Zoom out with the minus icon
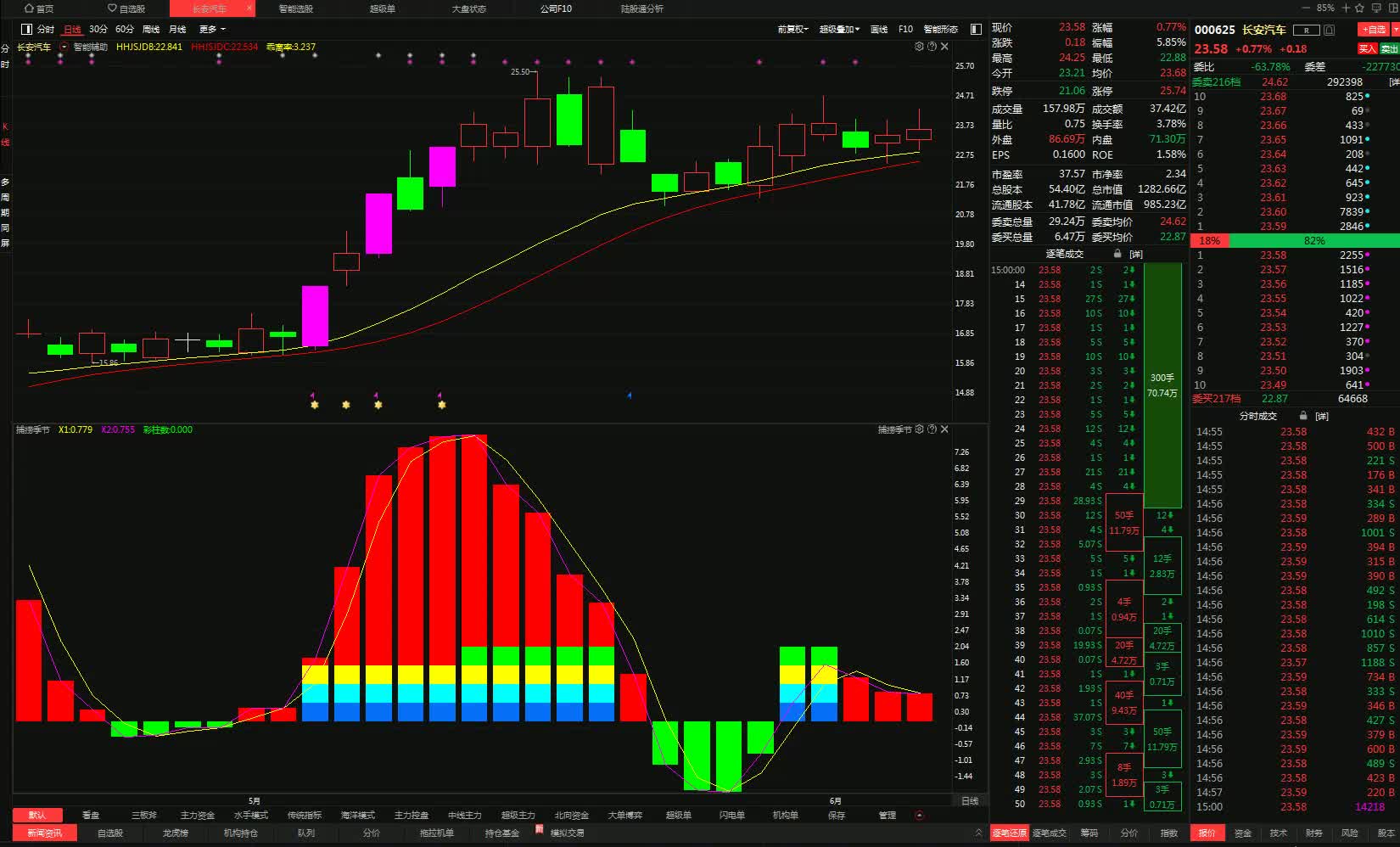The height and width of the screenshot is (847, 1400). [1308, 8]
